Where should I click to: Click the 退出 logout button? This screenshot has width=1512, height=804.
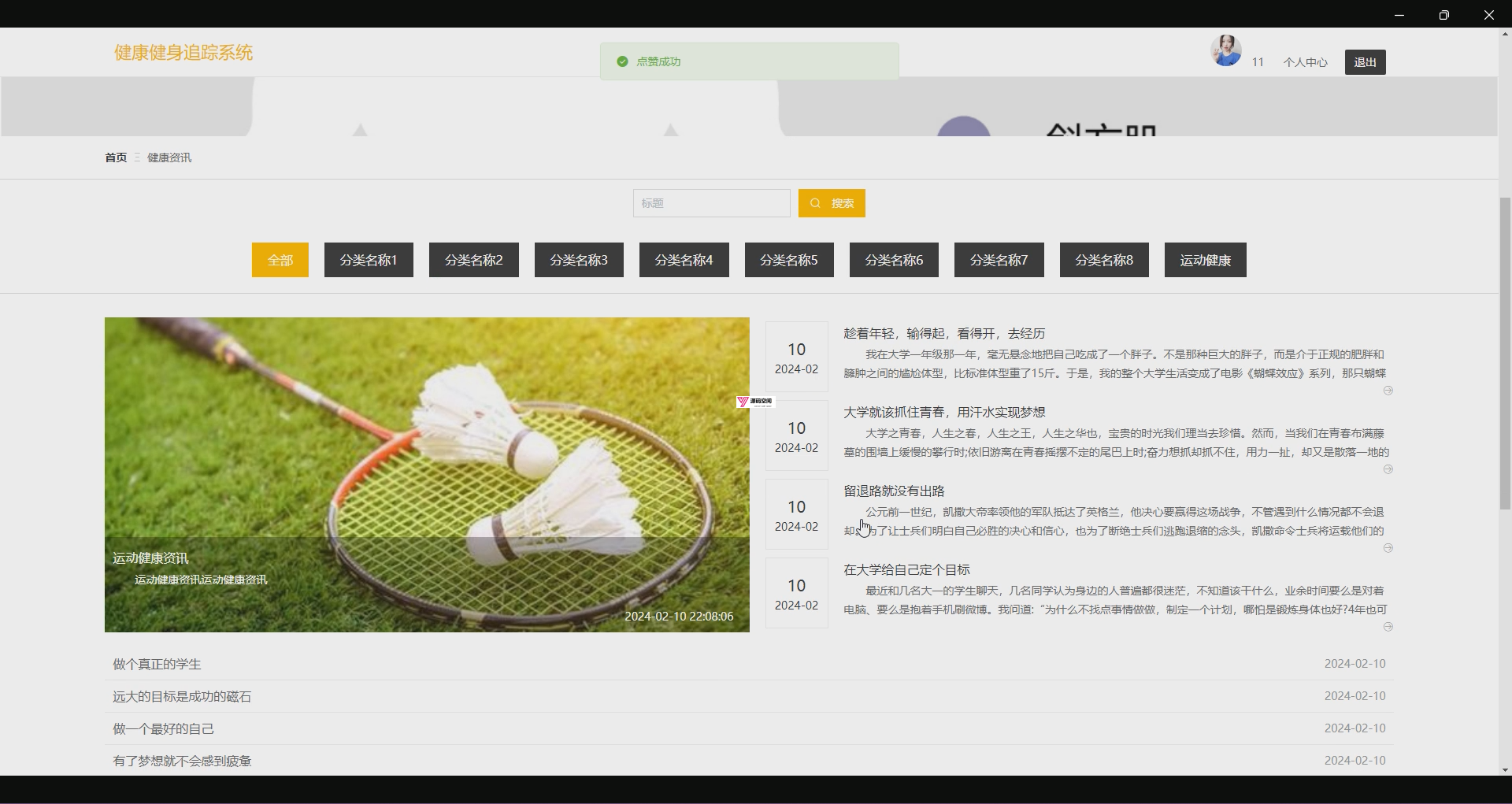point(1365,62)
